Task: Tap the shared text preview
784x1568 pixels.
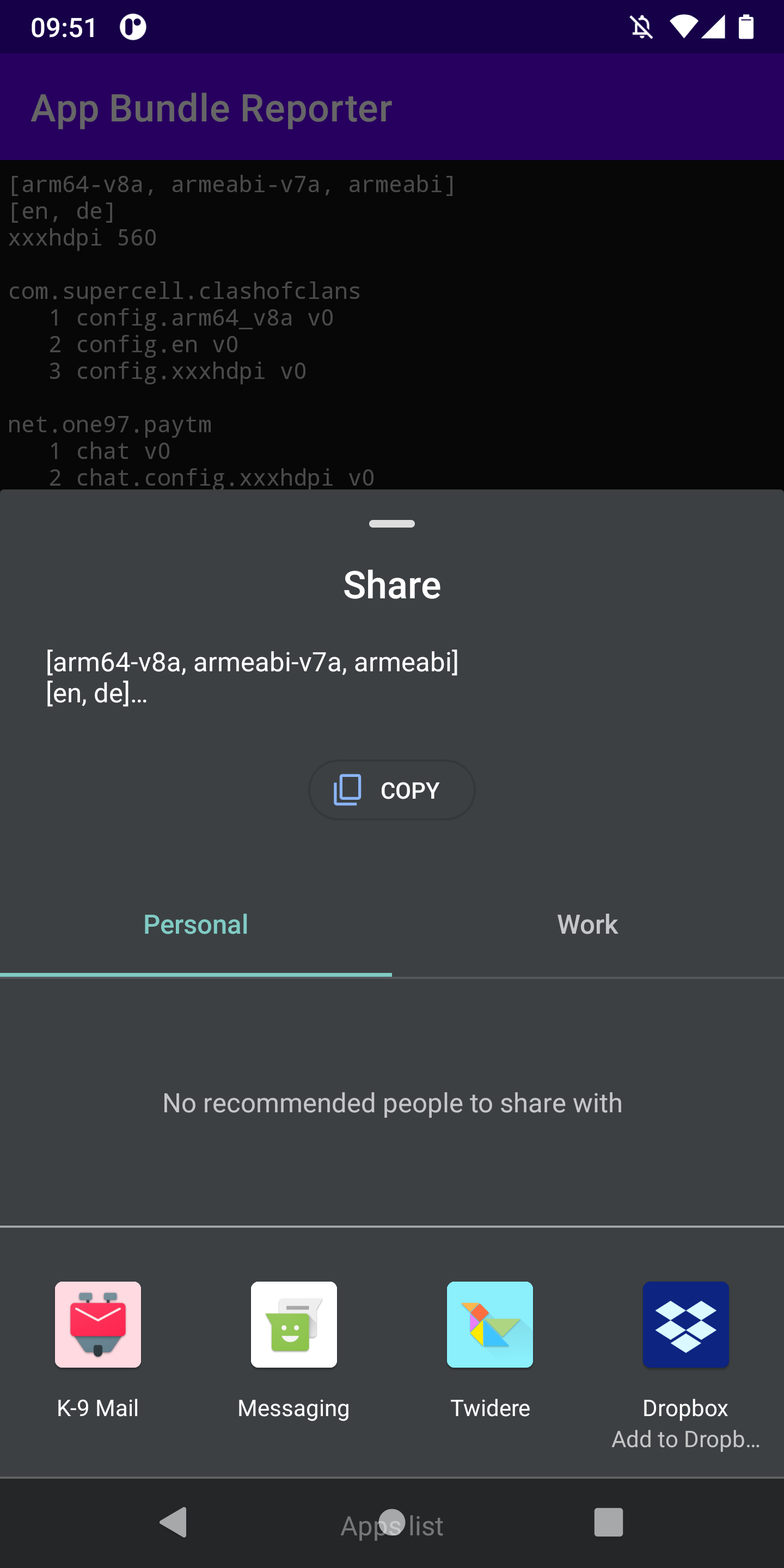Action: (252, 677)
